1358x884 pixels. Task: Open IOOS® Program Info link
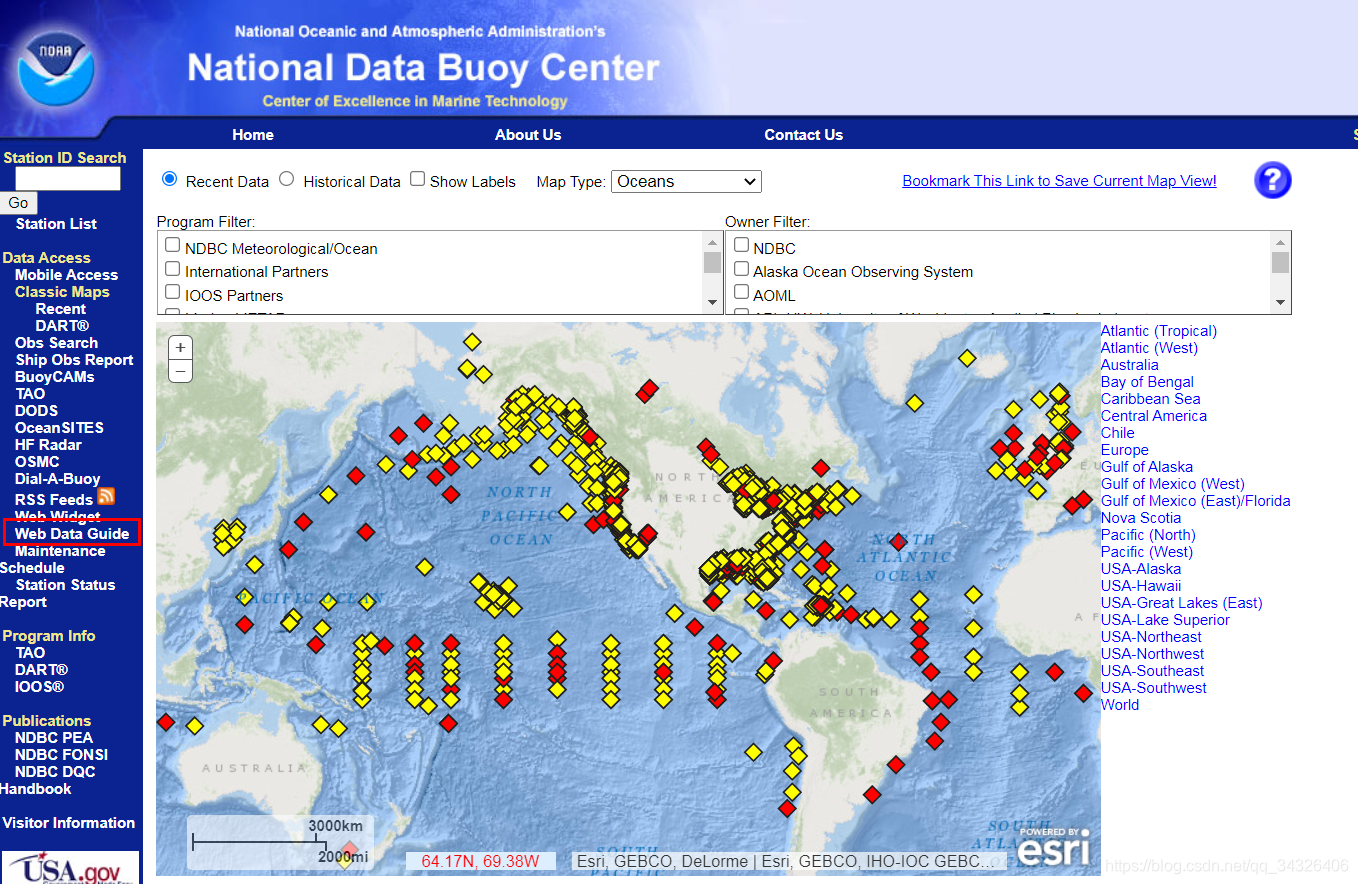[40, 687]
